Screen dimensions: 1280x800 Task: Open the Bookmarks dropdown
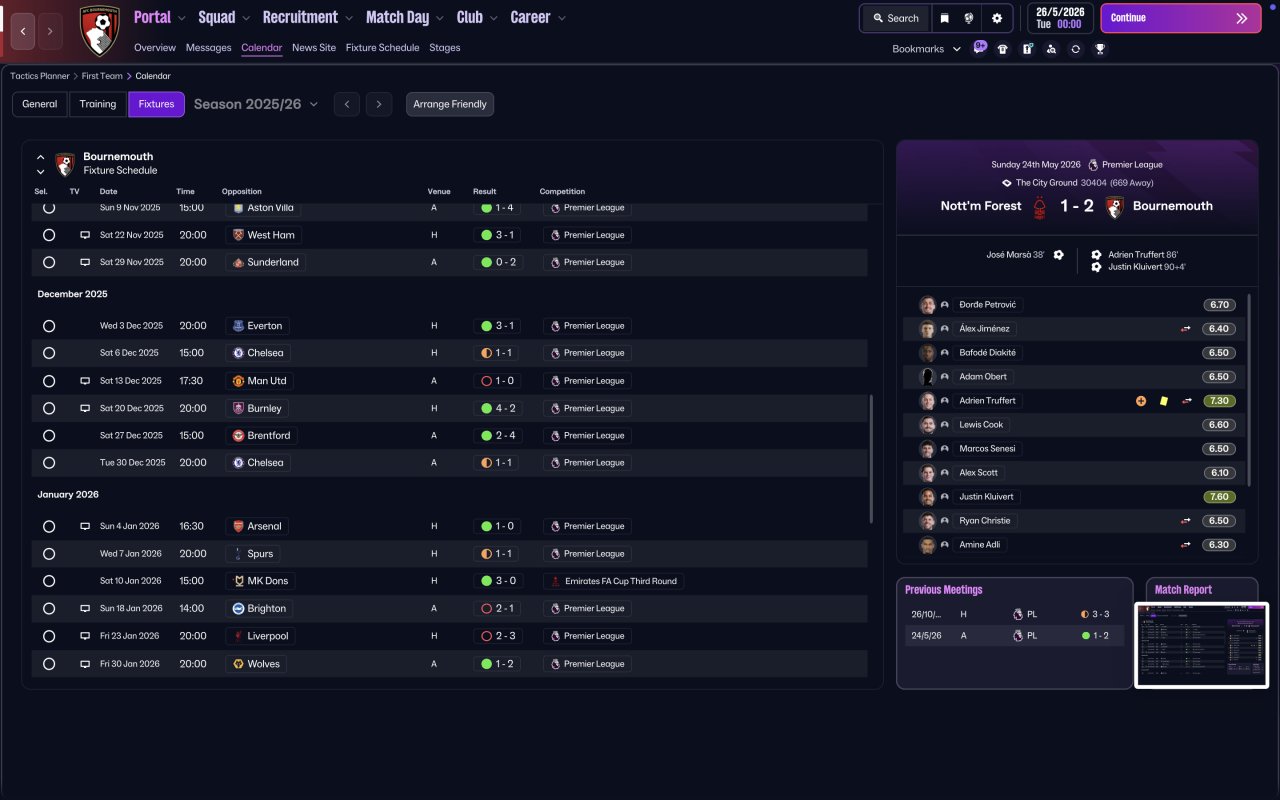[x=926, y=49]
